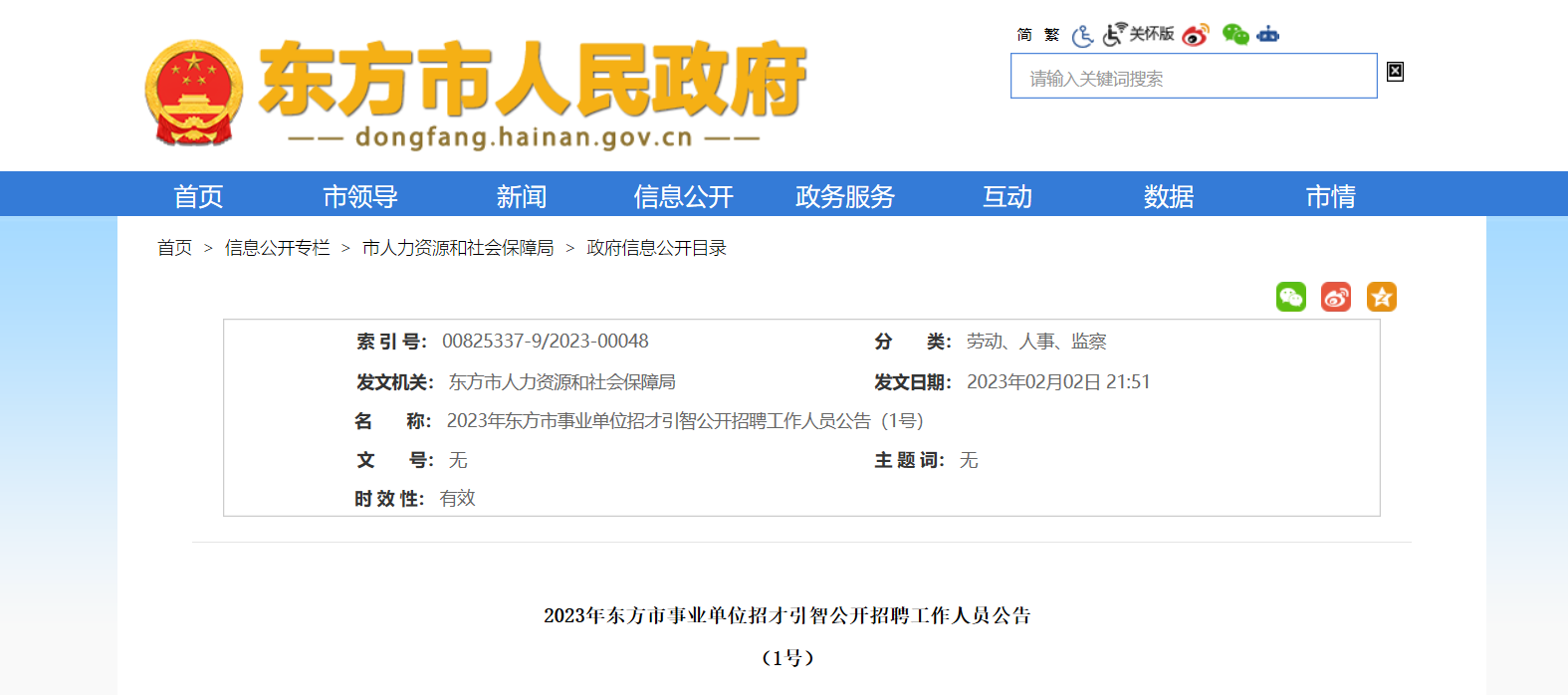Click the index number 00825337-9/2023-00048
This screenshot has height=695, width=1568.
tap(546, 342)
